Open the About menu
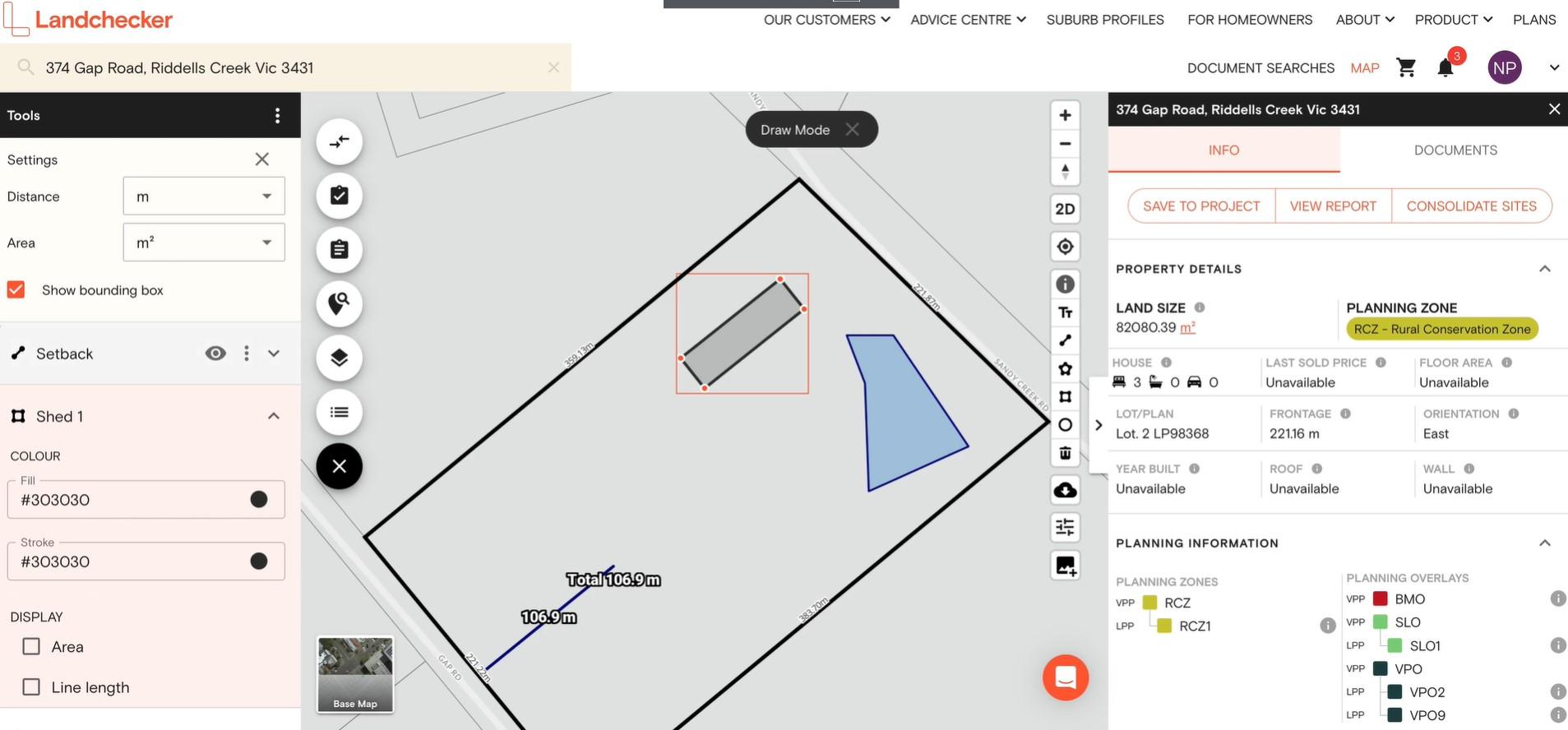The image size is (1568, 730). (1365, 20)
